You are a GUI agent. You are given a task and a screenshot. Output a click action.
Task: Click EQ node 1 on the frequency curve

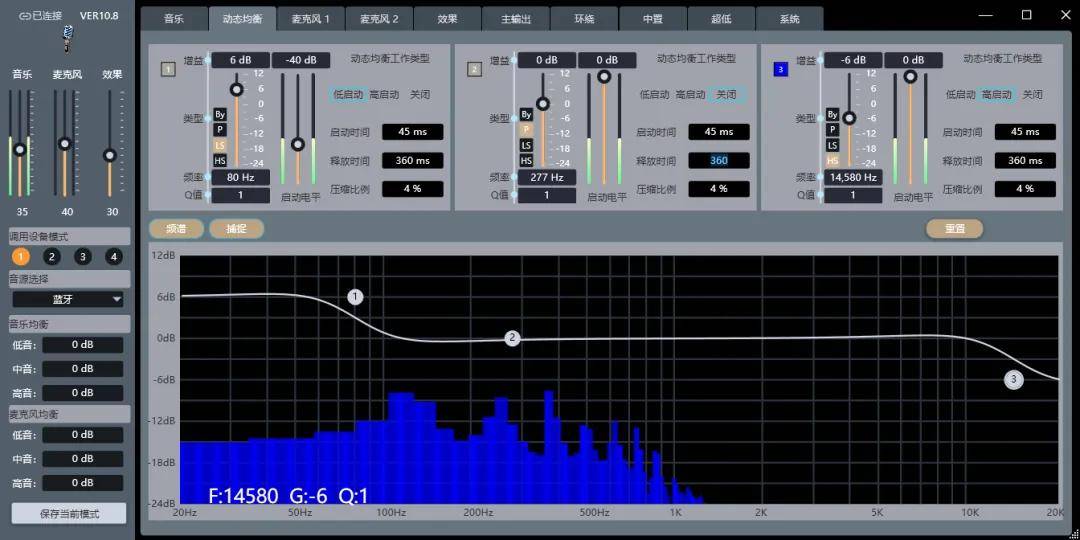[x=355, y=297]
